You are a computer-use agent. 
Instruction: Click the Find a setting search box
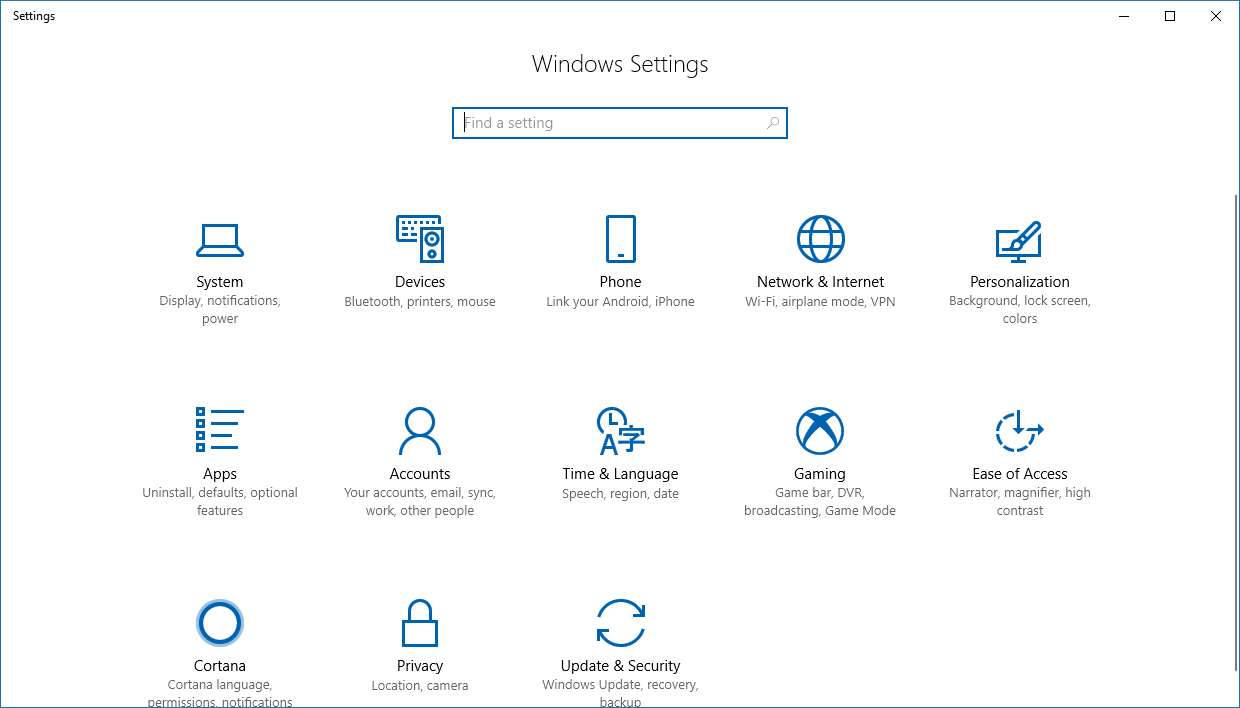pos(608,123)
